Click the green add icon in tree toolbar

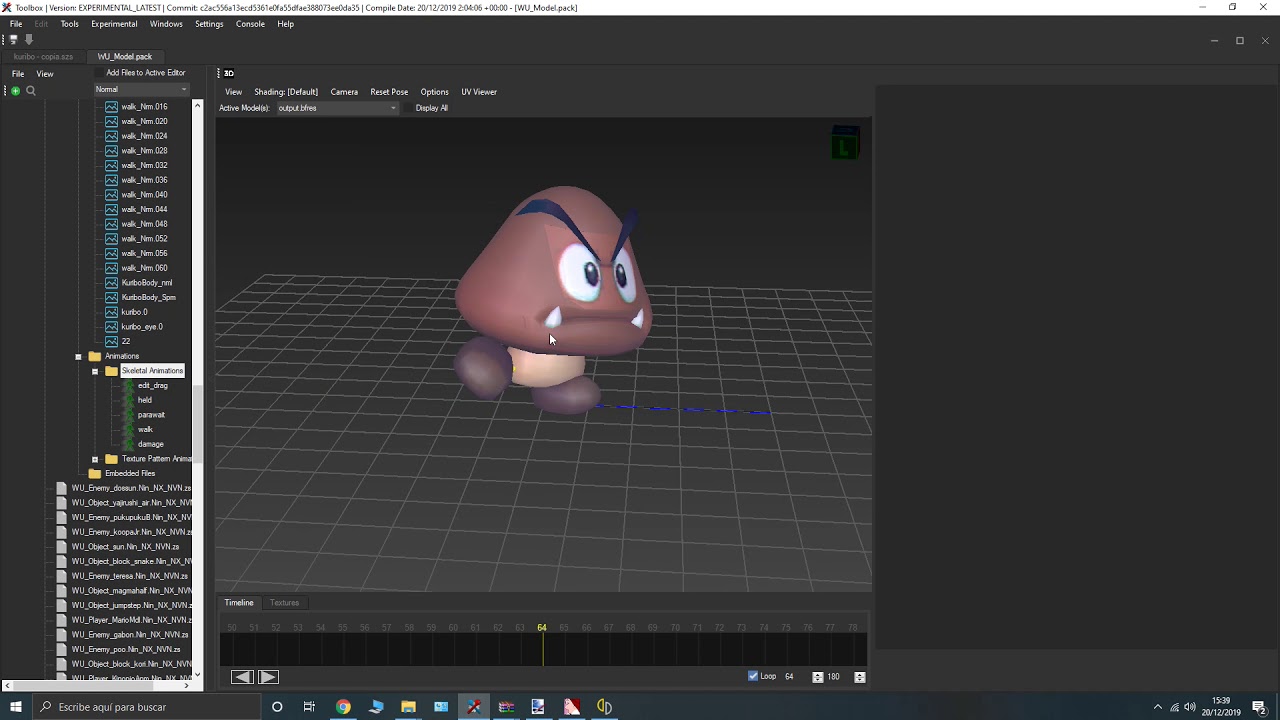15,90
